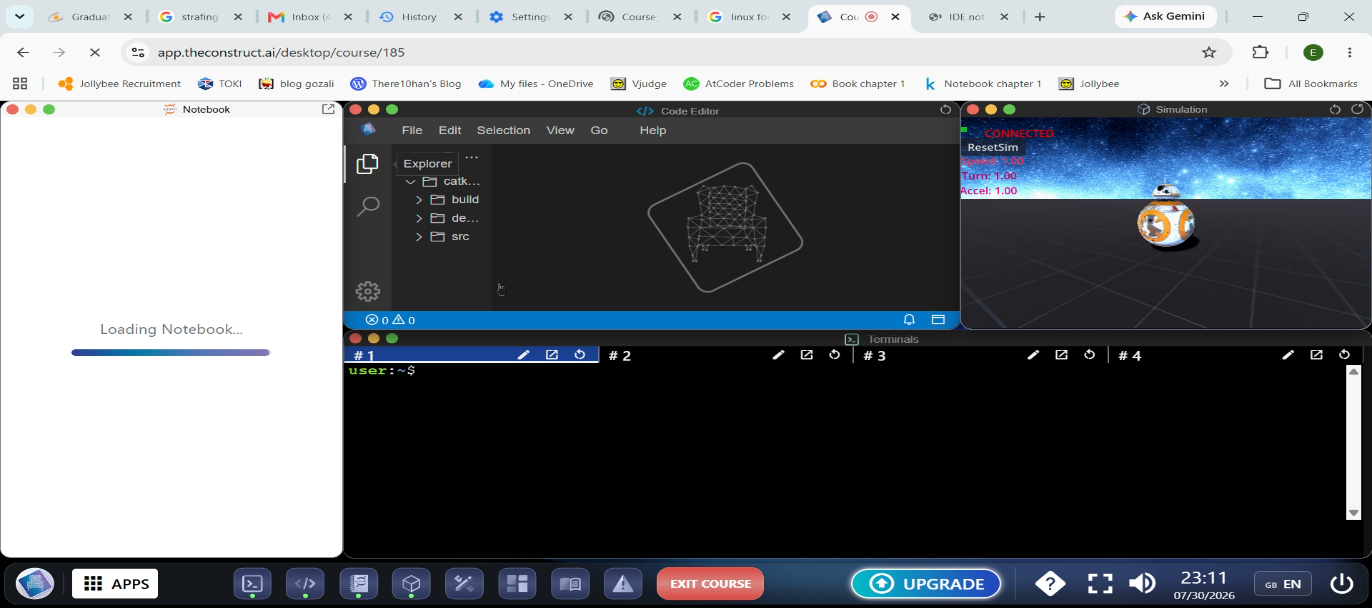
Task: Open the Simulation cube app from the dock
Action: tap(411, 584)
